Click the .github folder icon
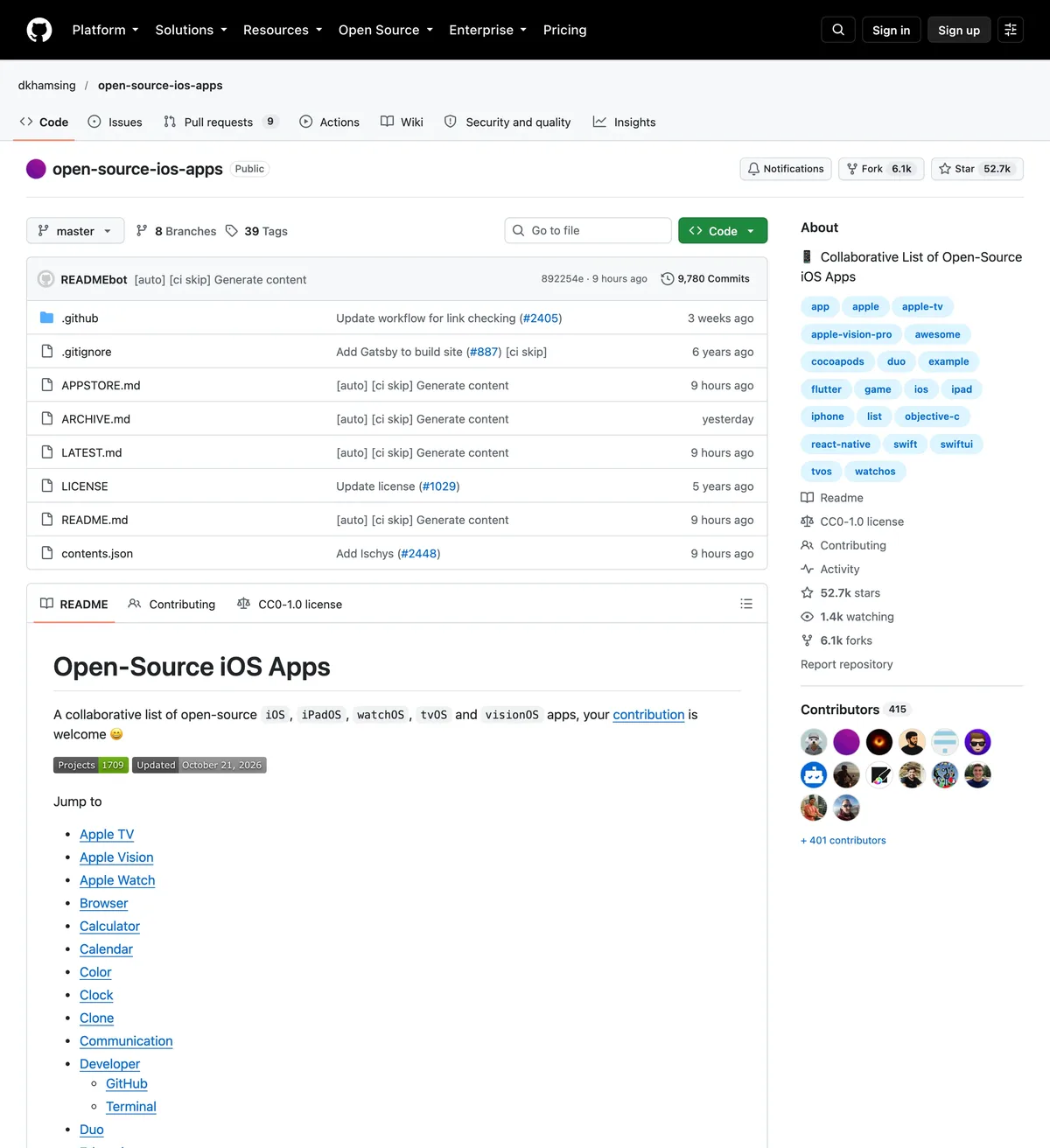1050x1148 pixels. pos(47,318)
